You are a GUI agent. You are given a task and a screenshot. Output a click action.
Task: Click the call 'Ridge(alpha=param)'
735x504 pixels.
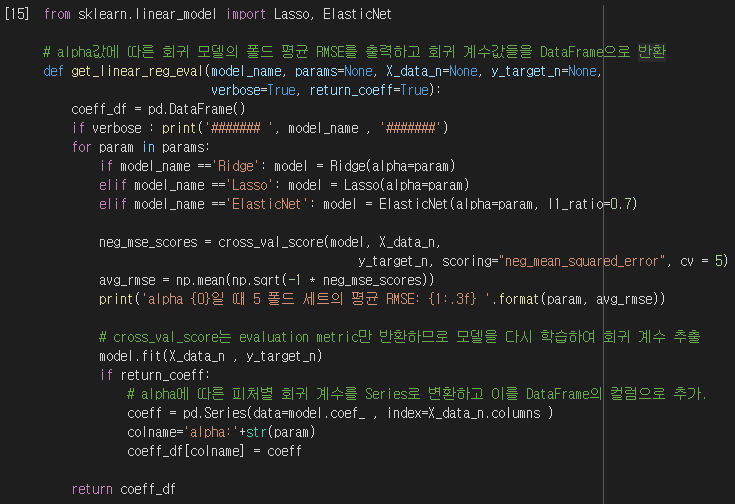392,166
